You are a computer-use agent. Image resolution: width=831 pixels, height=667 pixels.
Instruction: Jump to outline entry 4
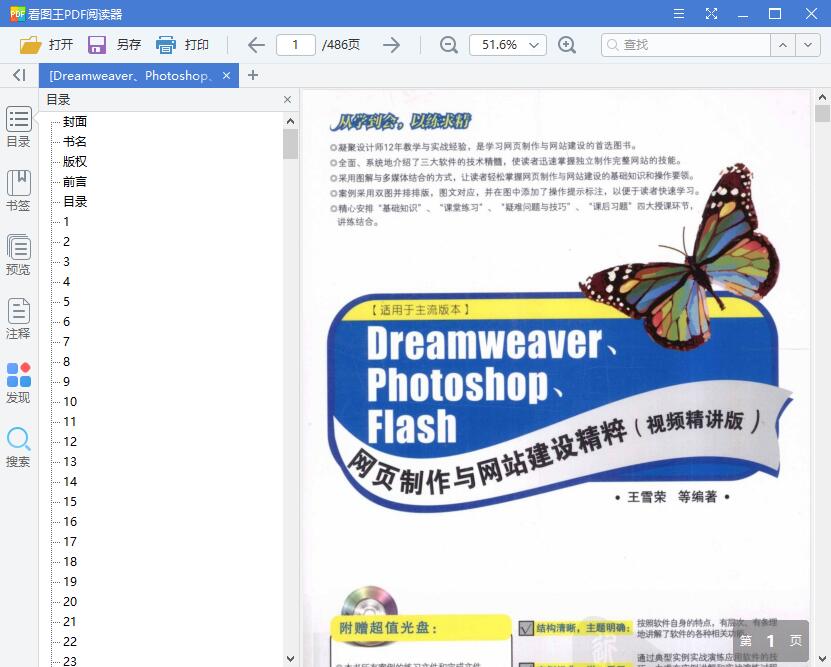[x=66, y=281]
